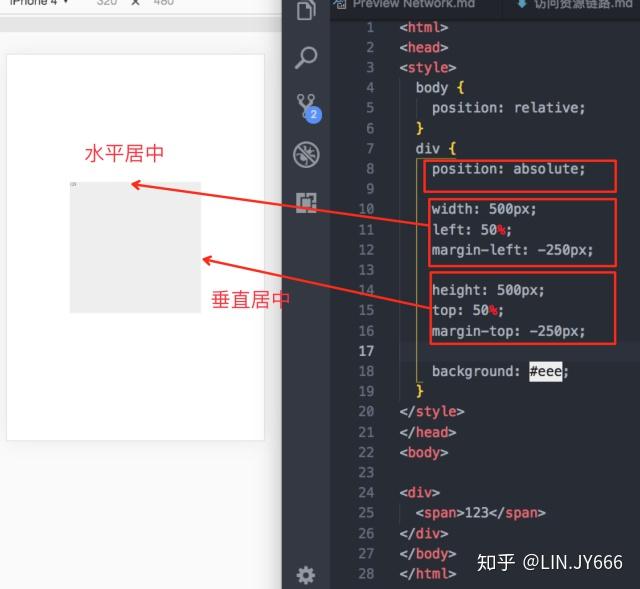This screenshot has width=640, height=589.
Task: Open the Search magnifier in activity bar
Action: coord(306,58)
